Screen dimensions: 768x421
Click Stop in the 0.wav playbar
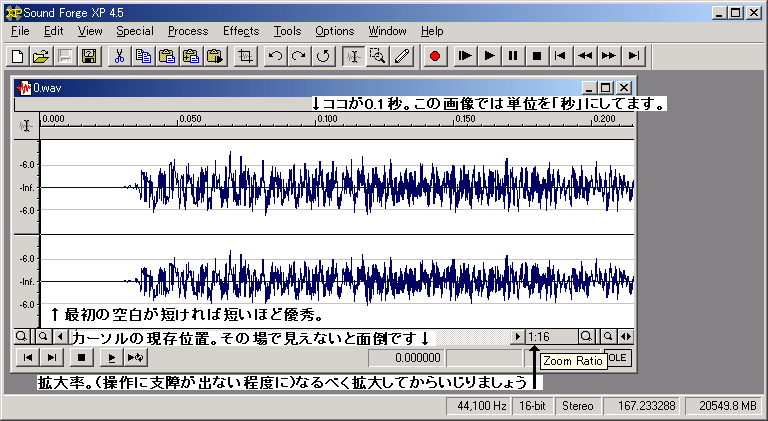[81, 358]
